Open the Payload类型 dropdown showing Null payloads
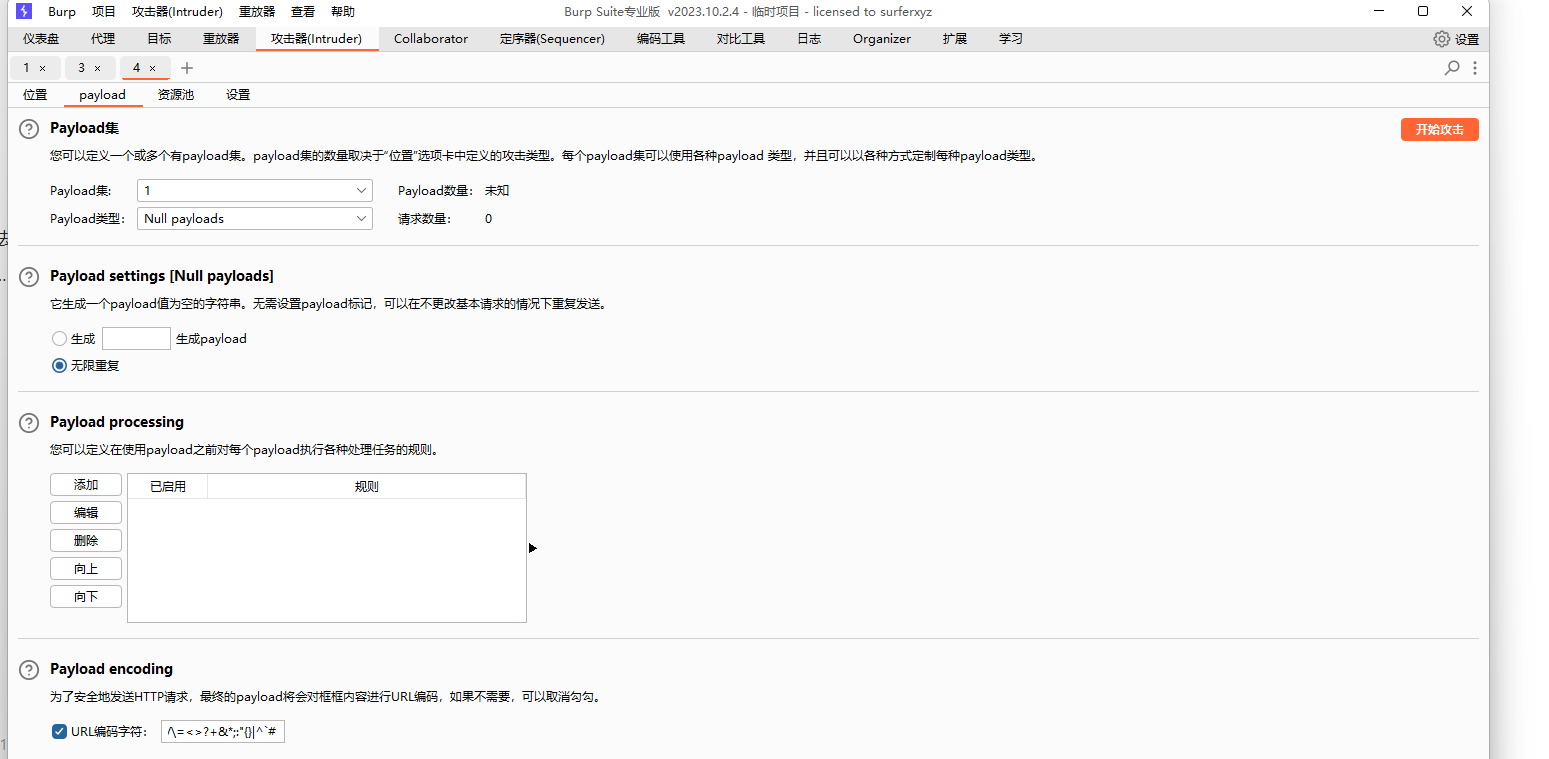1549x759 pixels. (255, 219)
